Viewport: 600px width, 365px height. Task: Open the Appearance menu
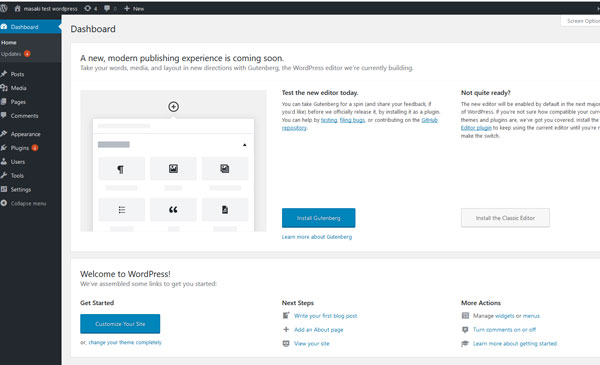[30, 134]
